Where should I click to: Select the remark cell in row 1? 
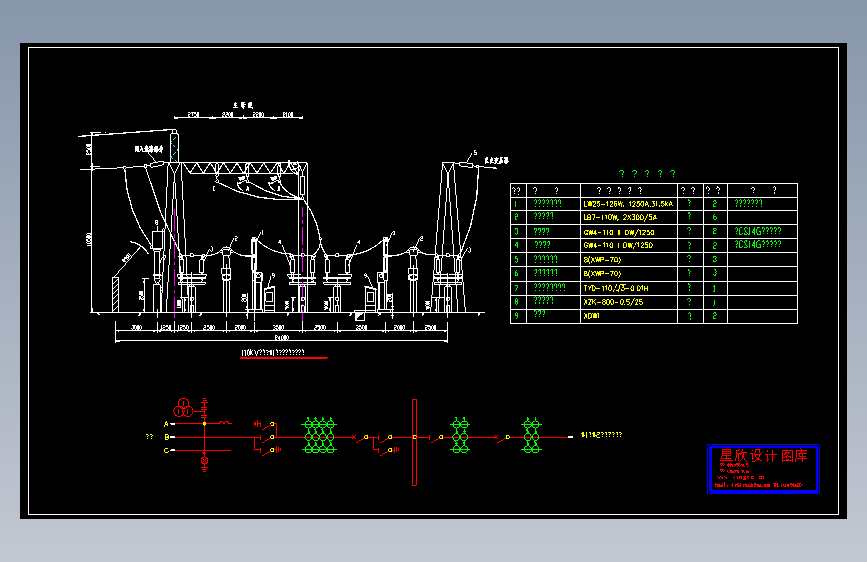[762, 204]
